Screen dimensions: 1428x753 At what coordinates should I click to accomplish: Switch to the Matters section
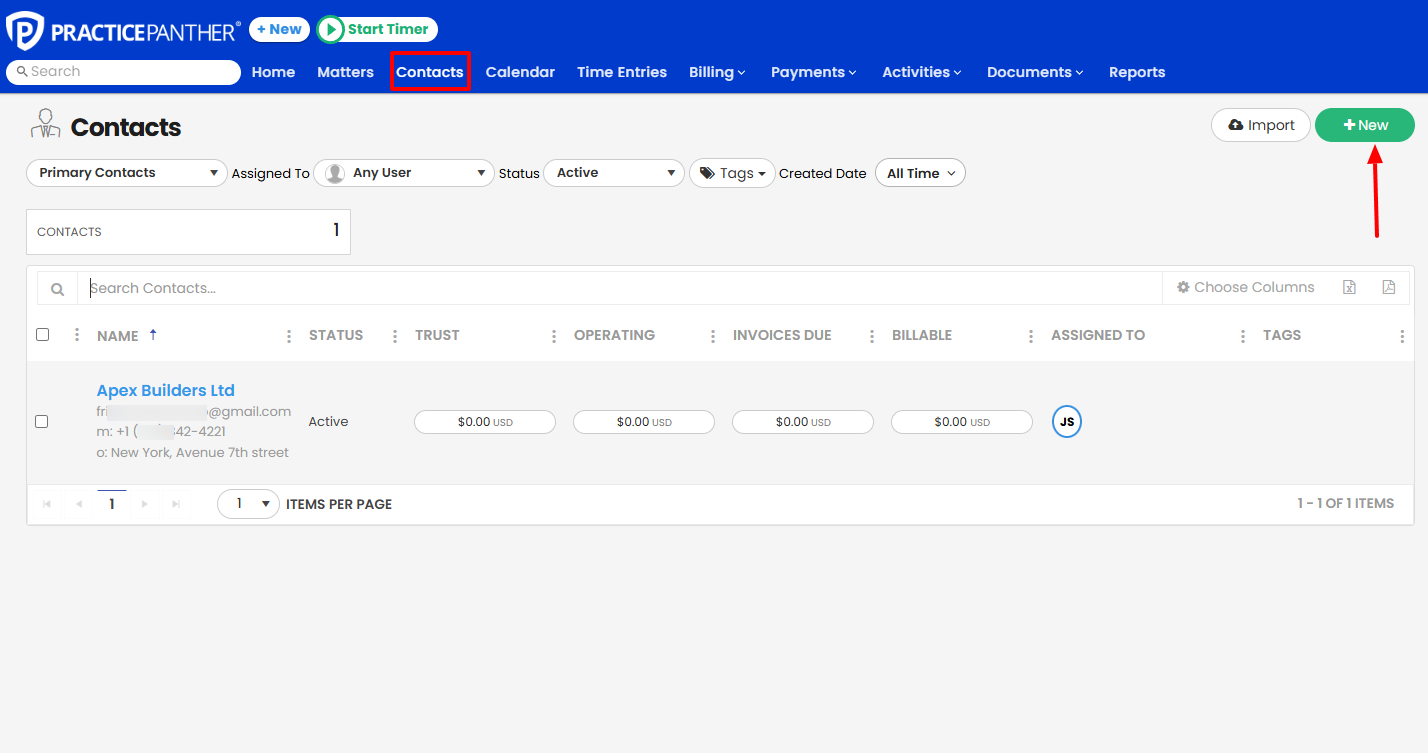click(x=345, y=71)
